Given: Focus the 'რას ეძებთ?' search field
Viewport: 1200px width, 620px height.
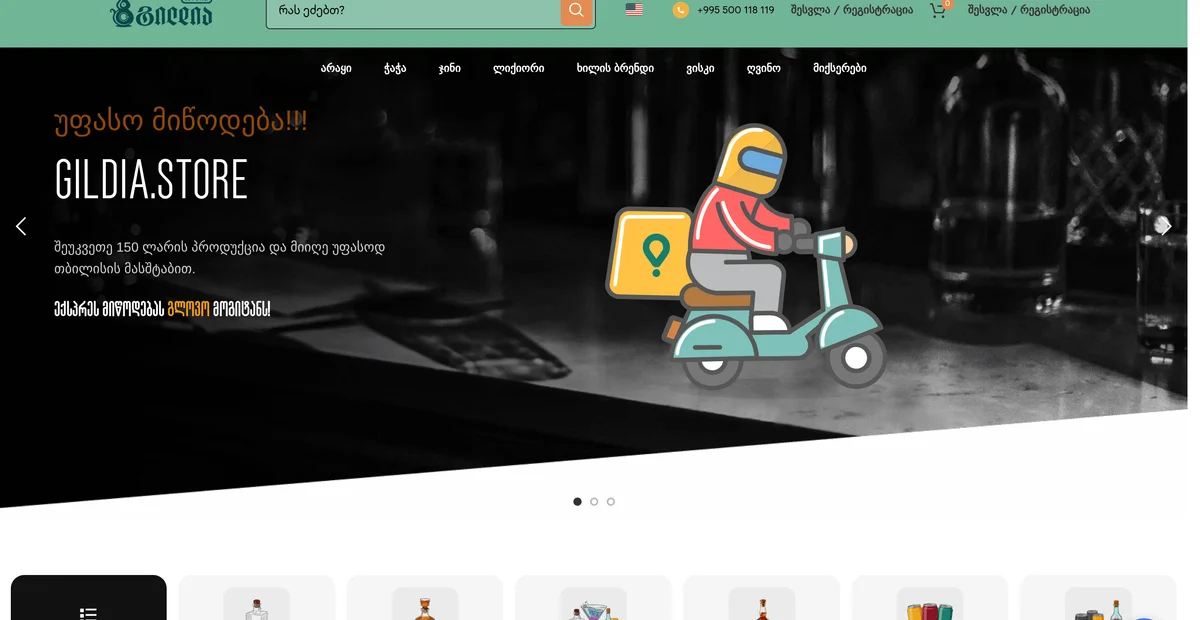Looking at the screenshot, I should point(413,11).
